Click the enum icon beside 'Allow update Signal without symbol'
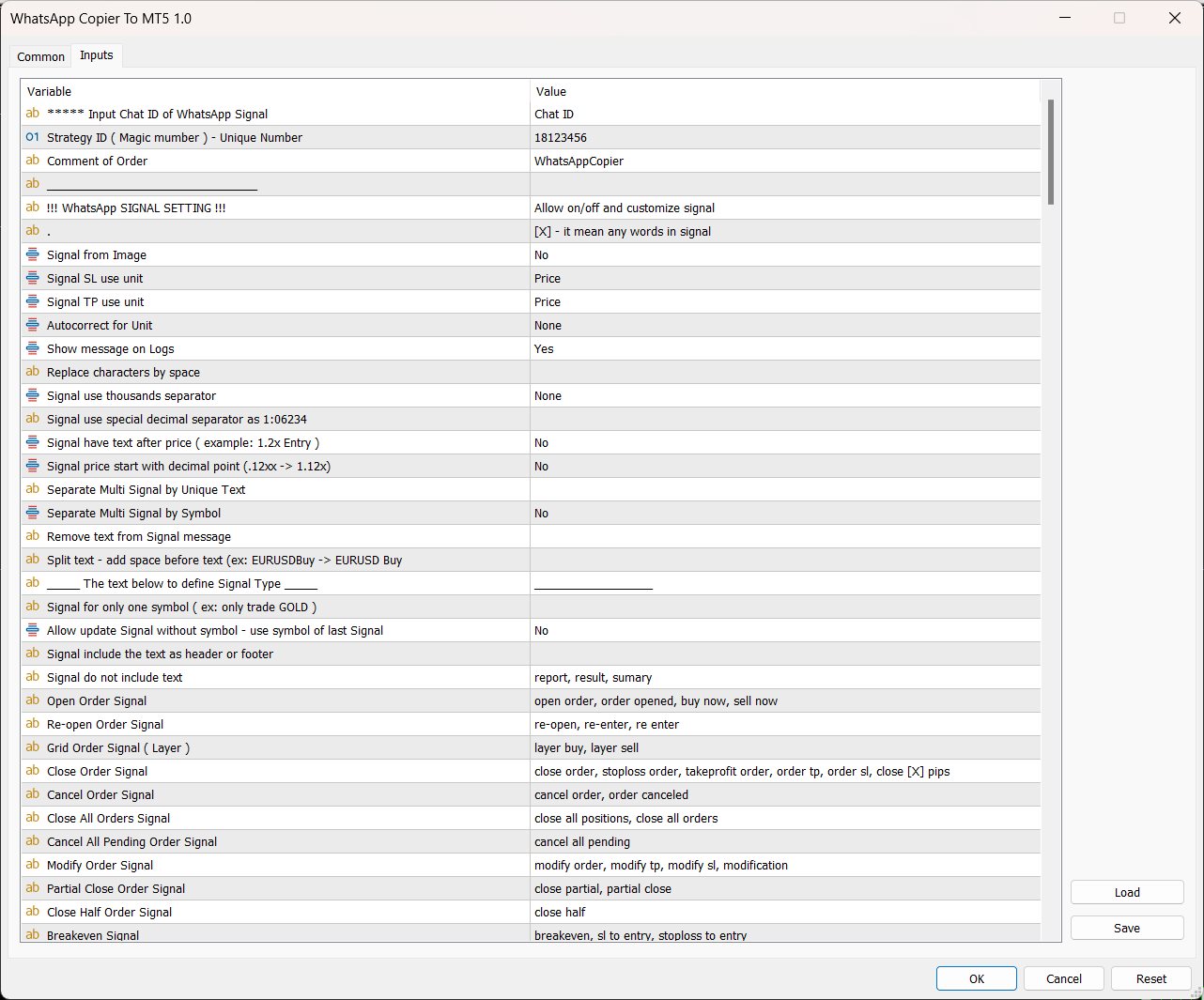This screenshot has height=1000, width=1204. tap(33, 630)
